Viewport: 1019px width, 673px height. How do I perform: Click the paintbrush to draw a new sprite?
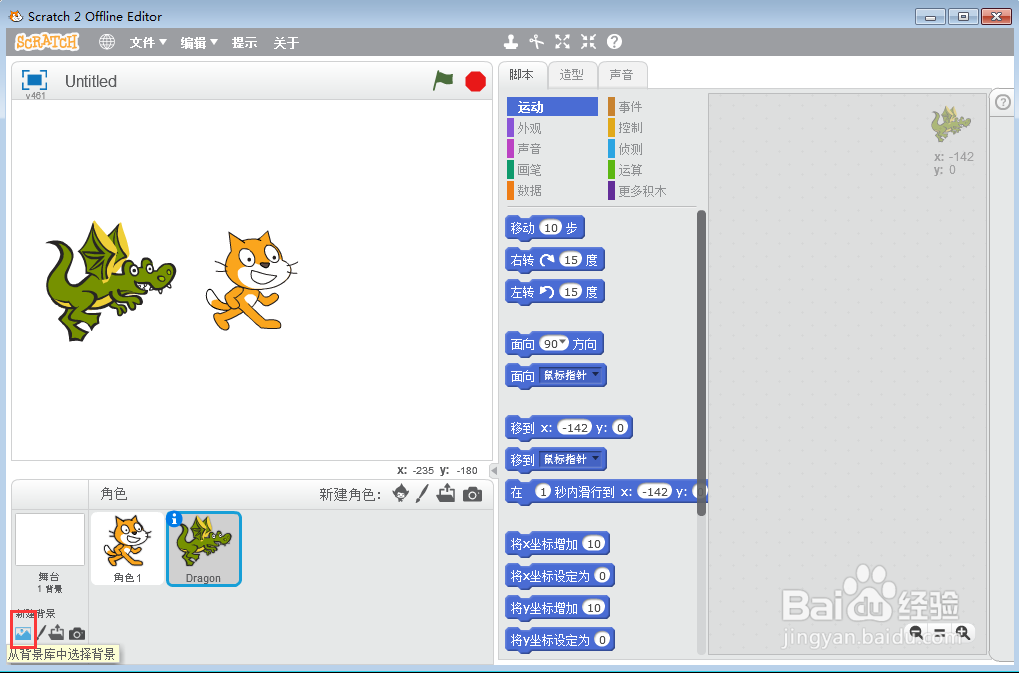coord(424,493)
